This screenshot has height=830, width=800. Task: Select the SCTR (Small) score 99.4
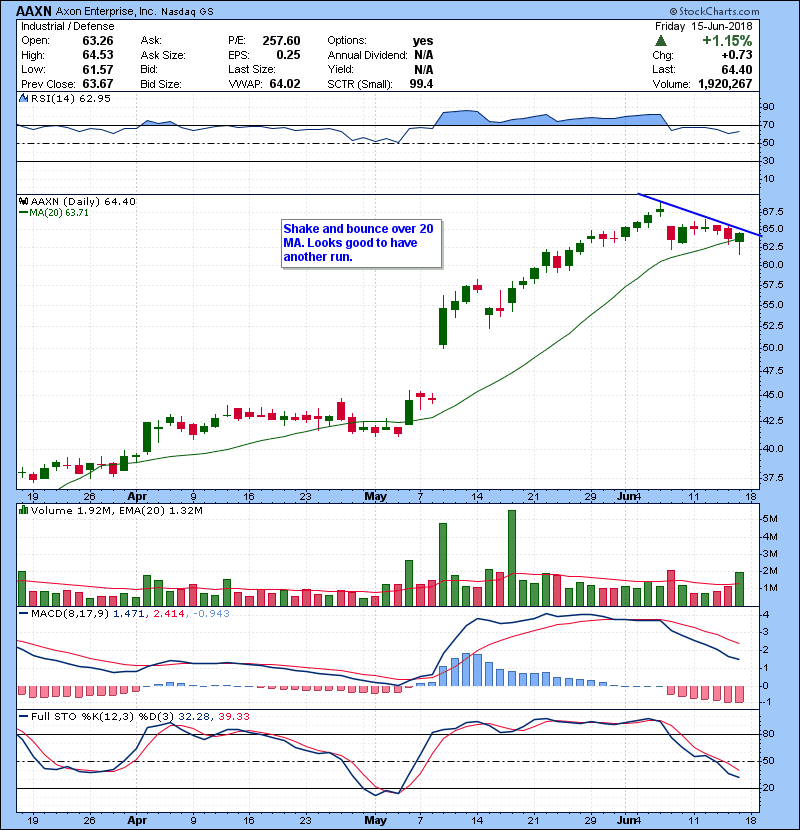point(421,84)
